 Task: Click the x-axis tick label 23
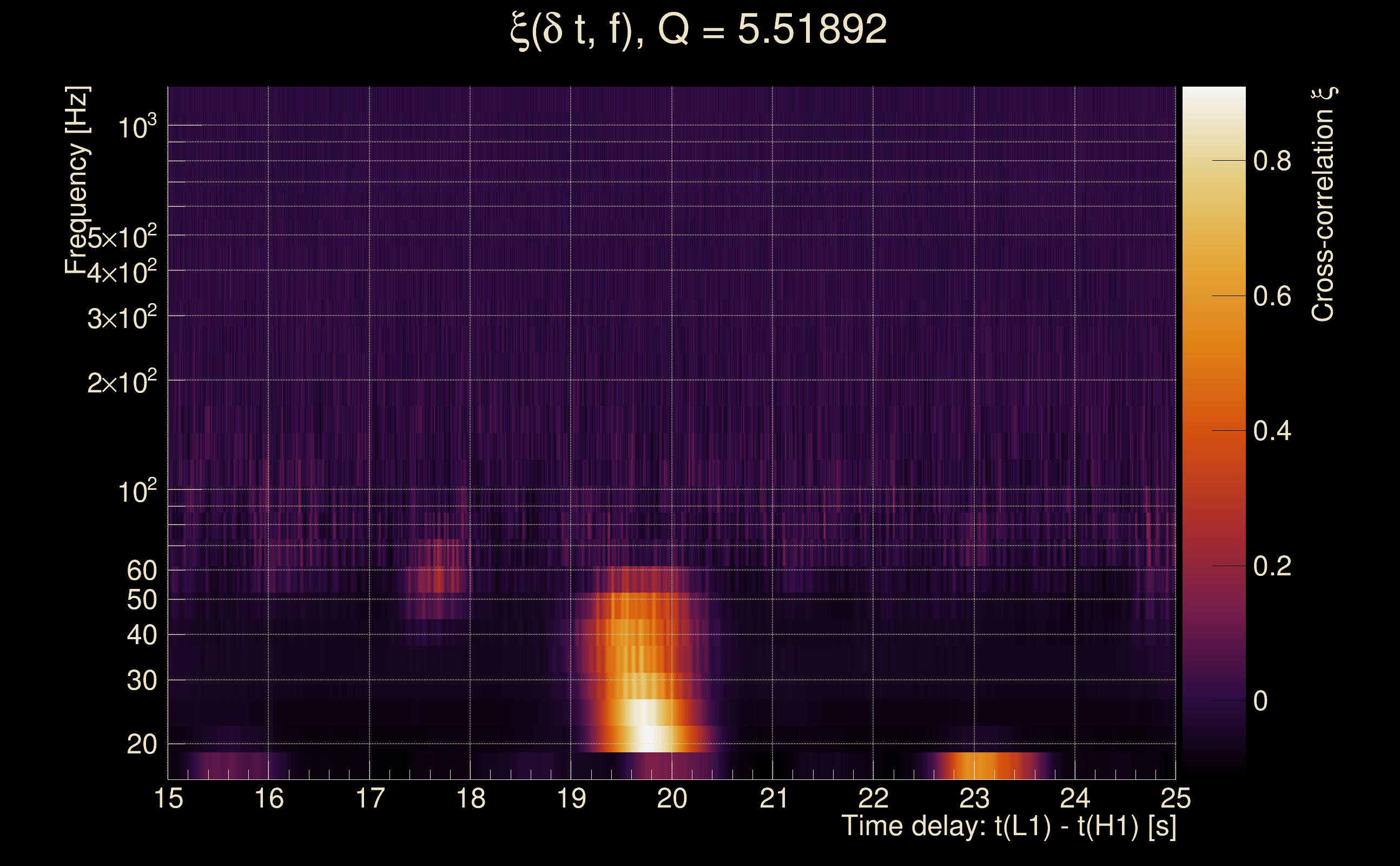point(974,798)
